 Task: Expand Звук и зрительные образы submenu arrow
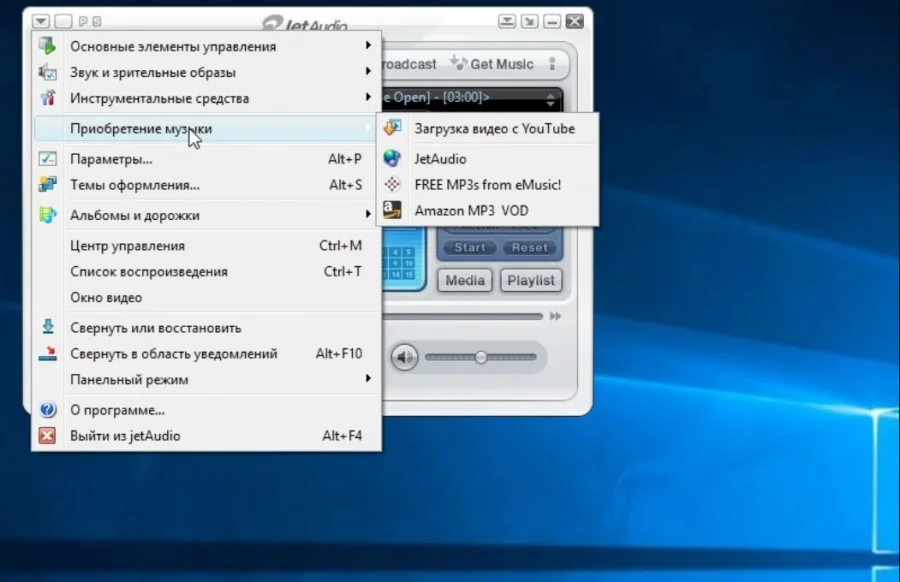368,71
